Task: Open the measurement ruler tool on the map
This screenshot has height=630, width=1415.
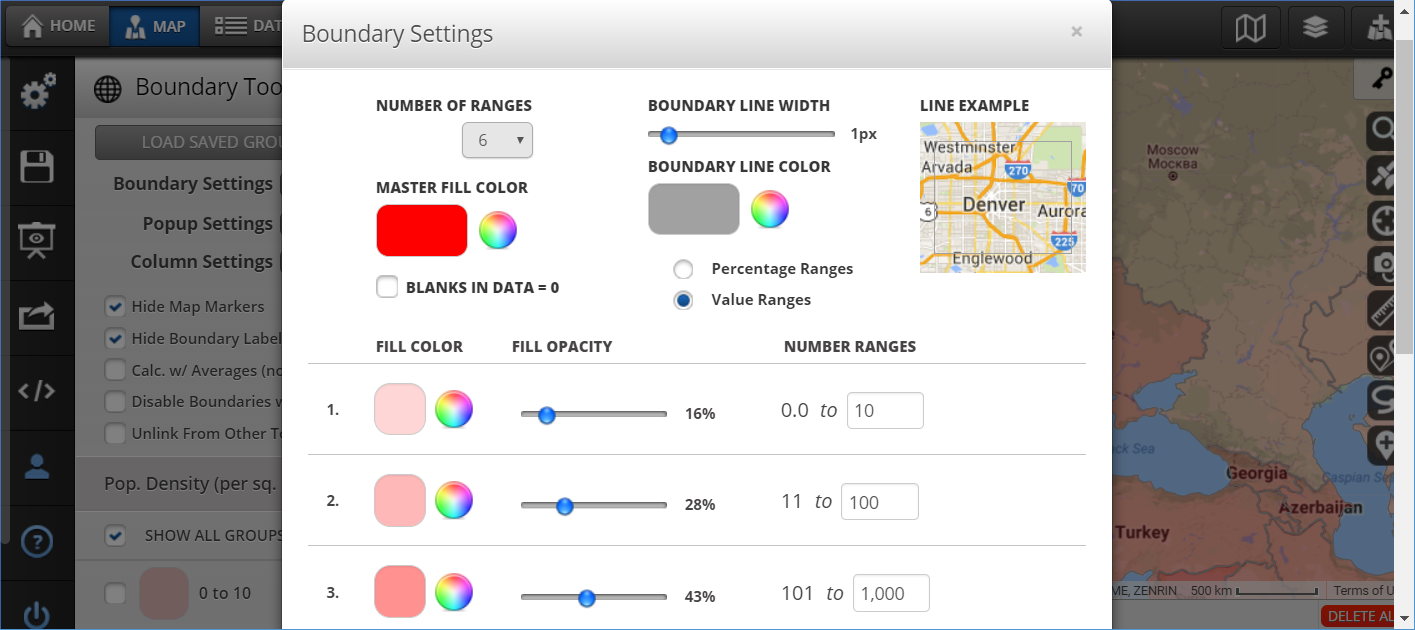Action: click(x=1381, y=310)
